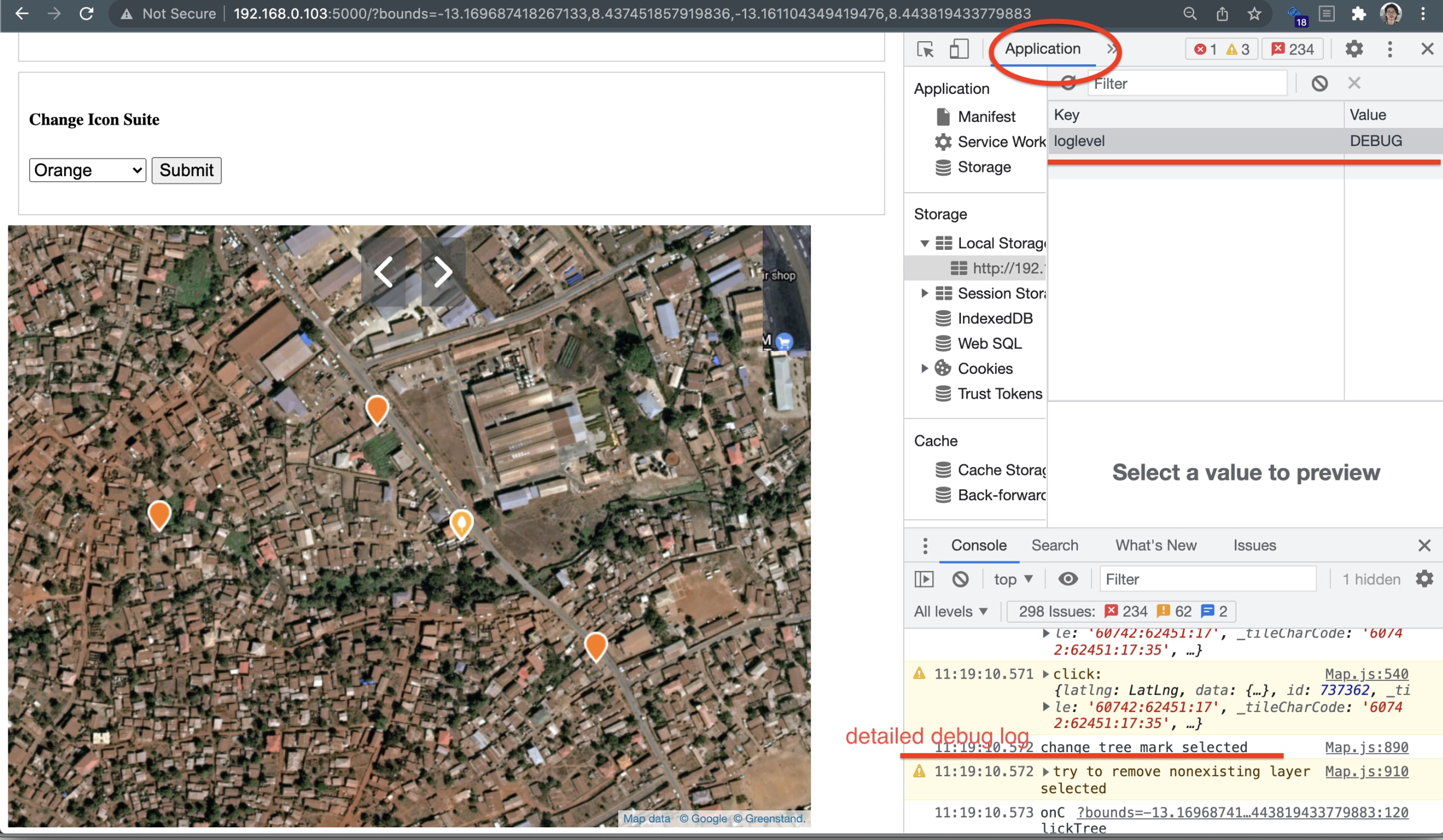Open Cache Storage in the sidebar
The image size is (1443, 840).
[989, 470]
